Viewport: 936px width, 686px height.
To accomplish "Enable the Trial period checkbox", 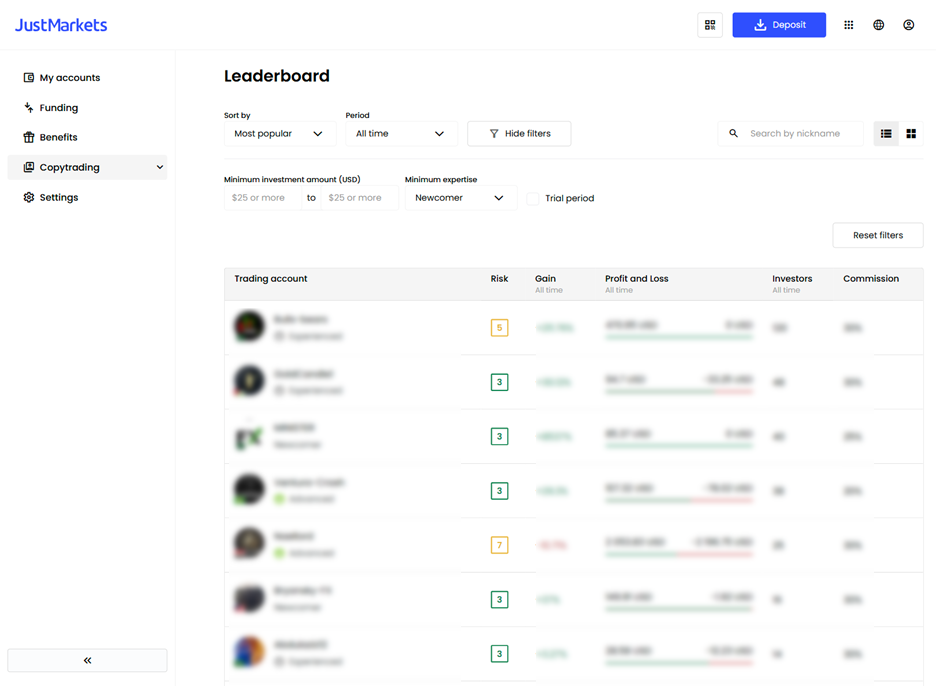I will [x=532, y=198].
